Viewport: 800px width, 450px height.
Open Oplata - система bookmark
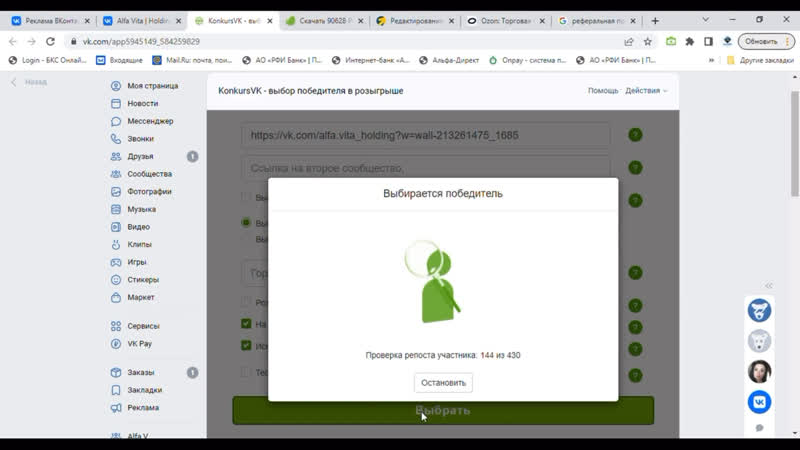click(528, 60)
